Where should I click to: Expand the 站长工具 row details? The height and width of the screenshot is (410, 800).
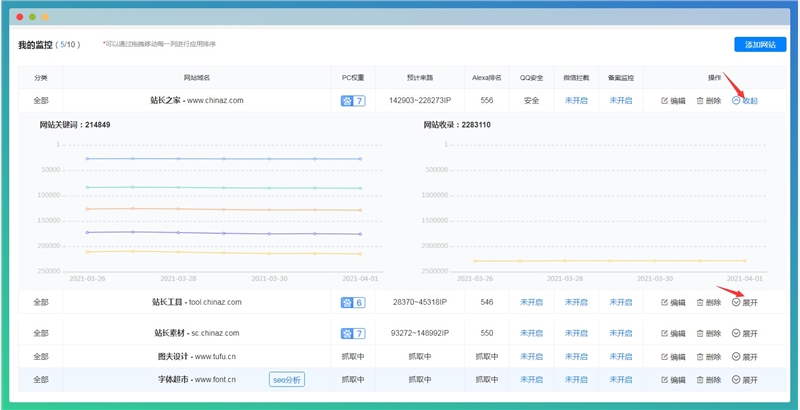coord(745,302)
